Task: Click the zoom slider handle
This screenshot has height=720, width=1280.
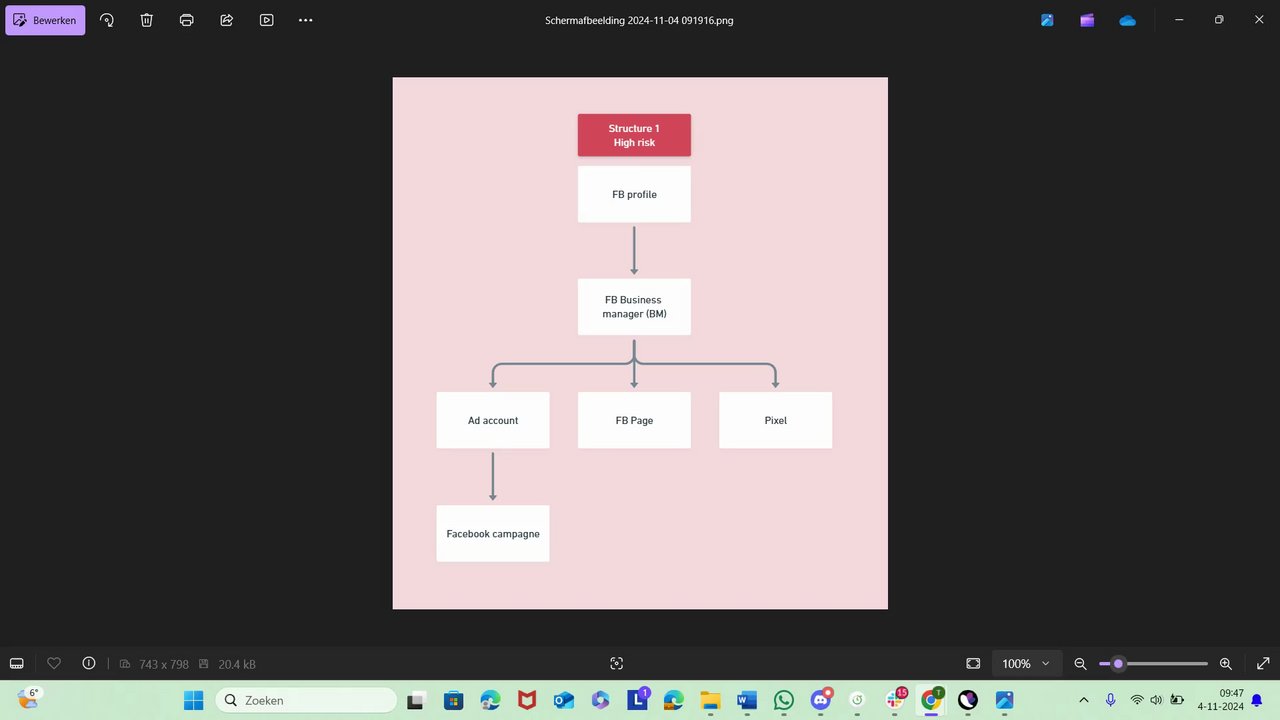Action: pyautogui.click(x=1118, y=664)
